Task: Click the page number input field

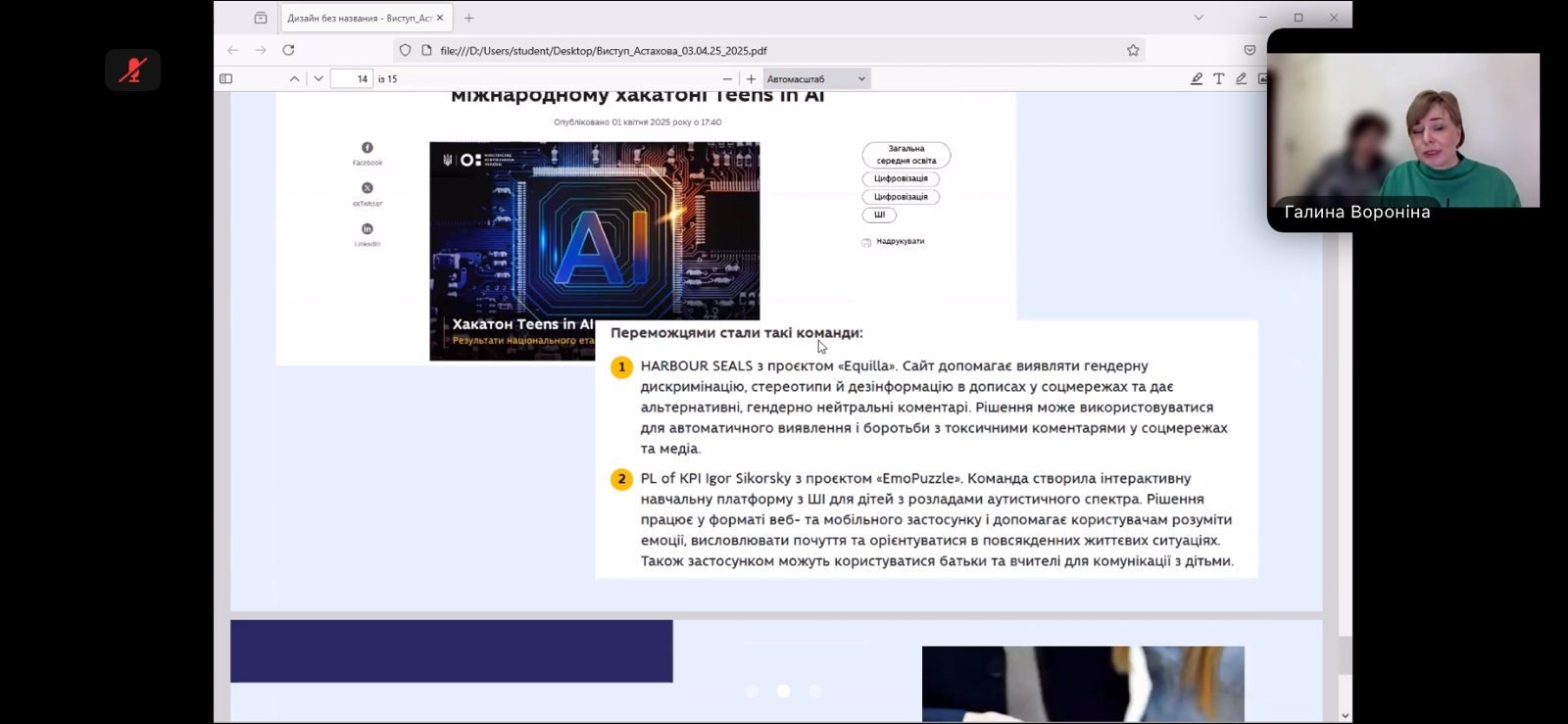Action: 352,79
